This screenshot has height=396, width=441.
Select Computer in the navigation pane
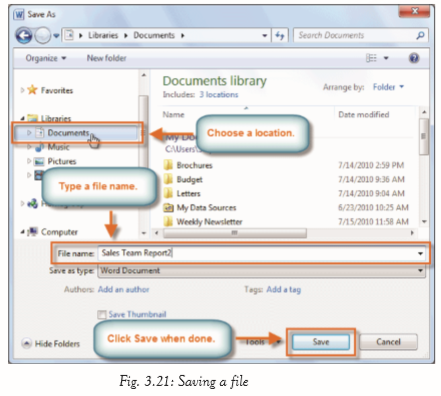59,232
